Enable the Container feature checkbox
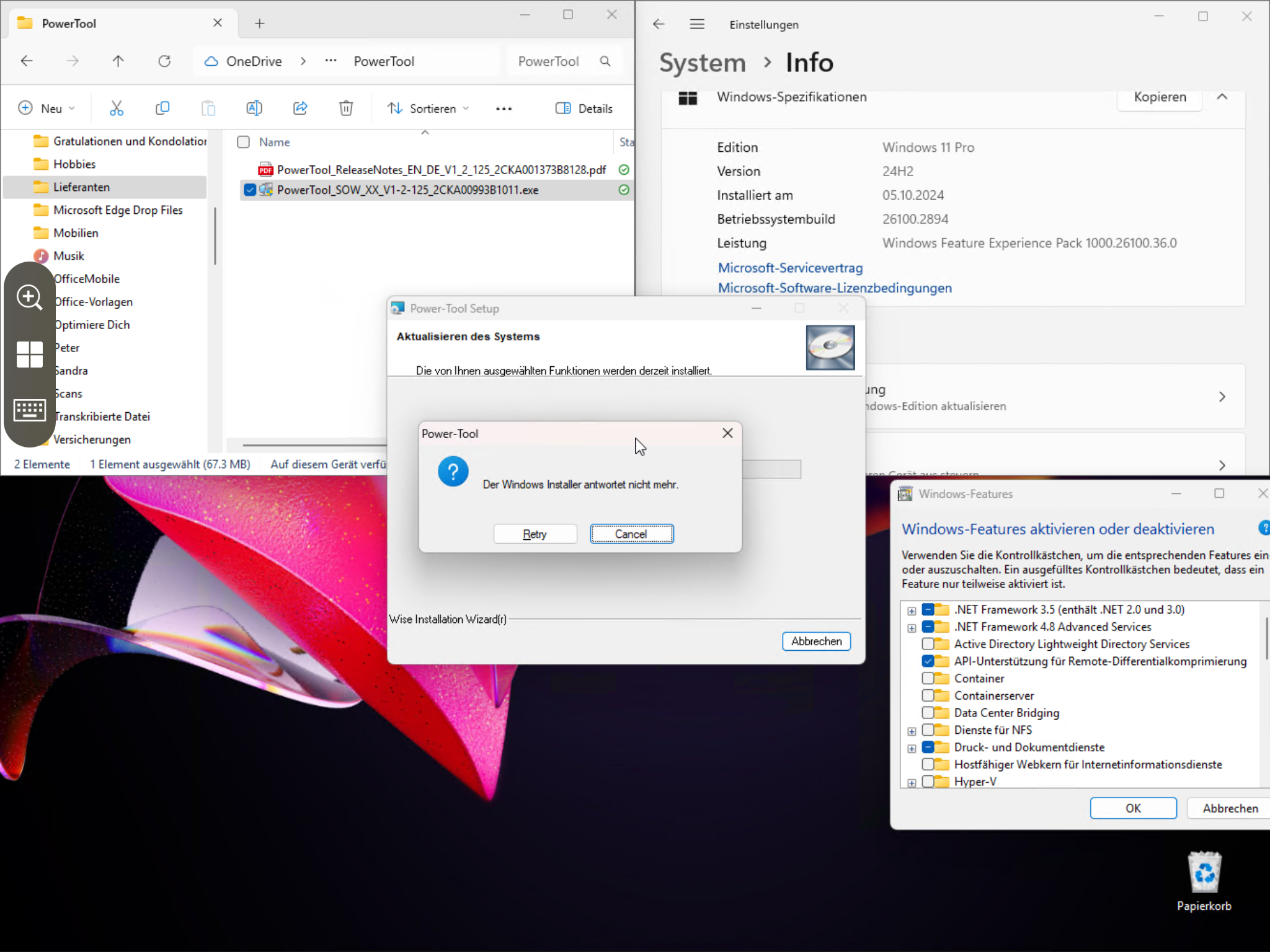This screenshot has width=1270, height=952. (928, 678)
